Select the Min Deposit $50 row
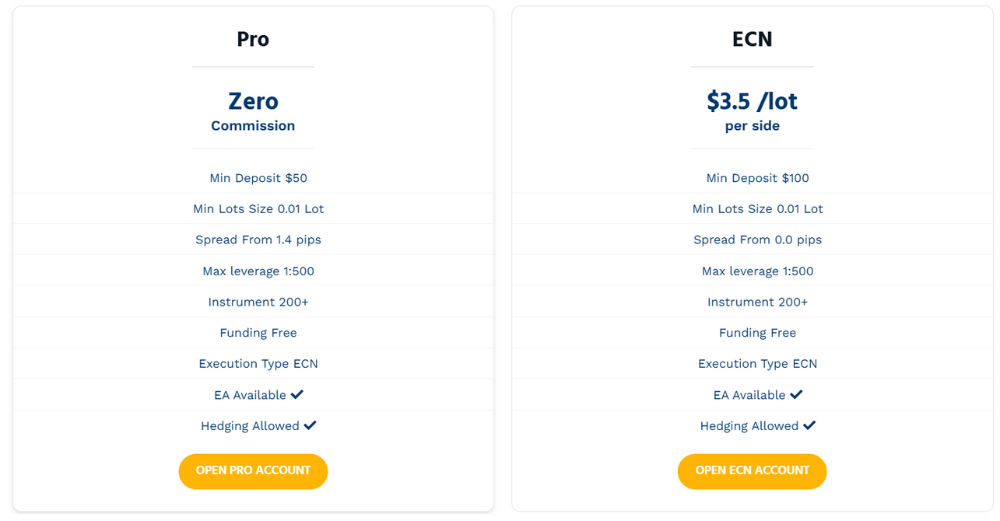The width and height of the screenshot is (1000, 521). tap(258, 178)
